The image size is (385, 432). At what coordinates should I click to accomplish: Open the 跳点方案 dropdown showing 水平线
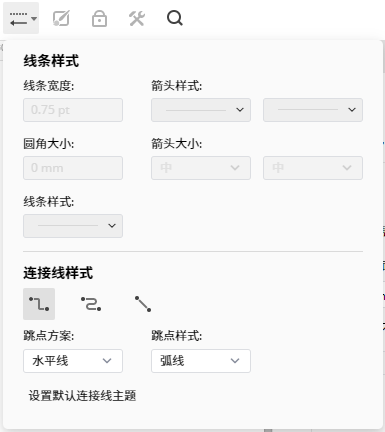(73, 361)
